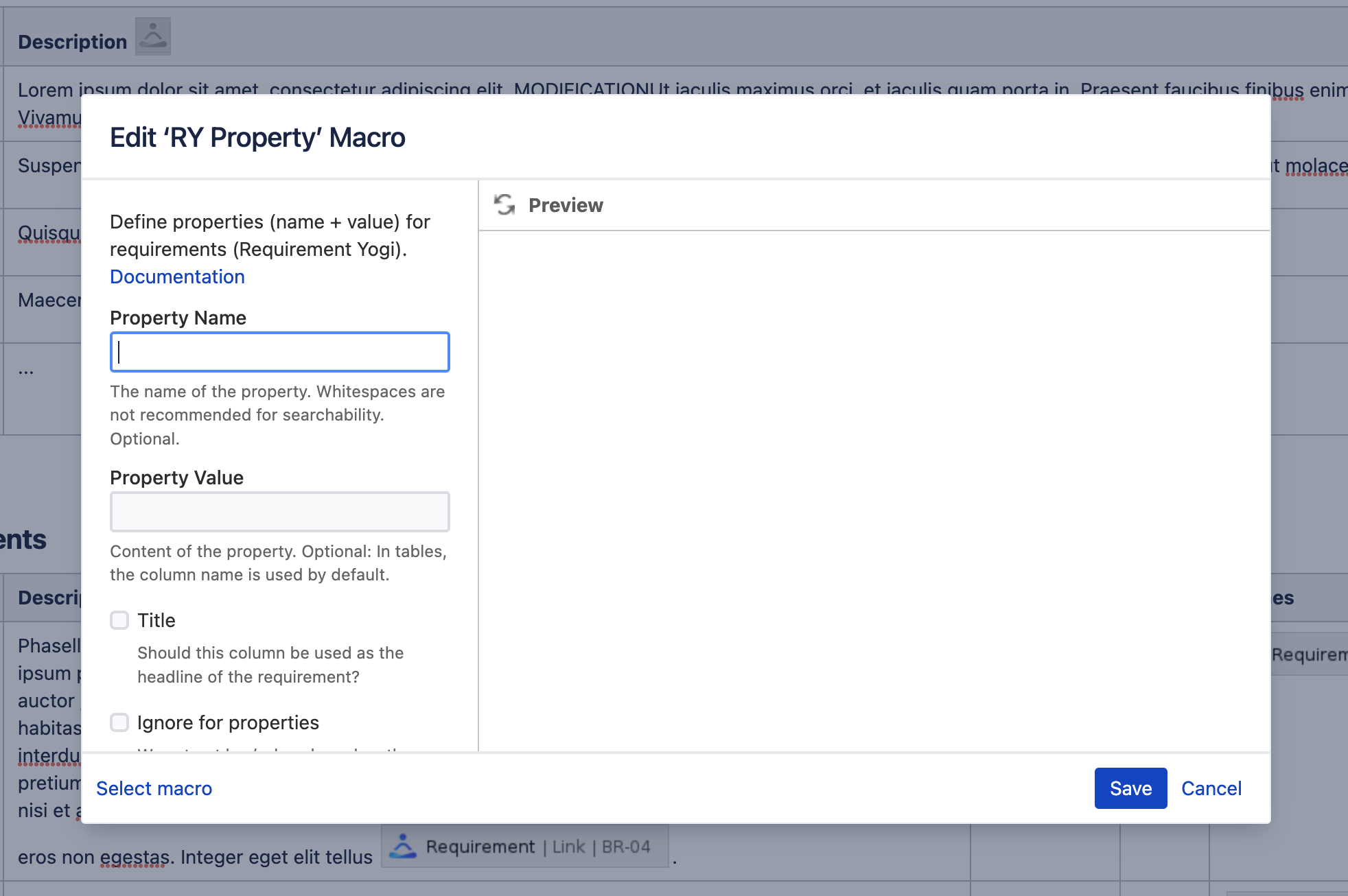Image resolution: width=1348 pixels, height=896 pixels.
Task: Open the Documentation link
Action: (177, 276)
